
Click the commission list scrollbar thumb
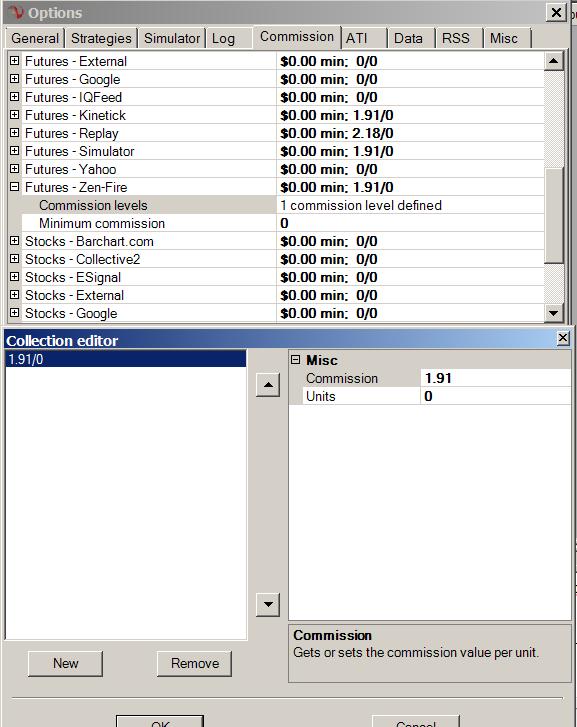click(553, 216)
